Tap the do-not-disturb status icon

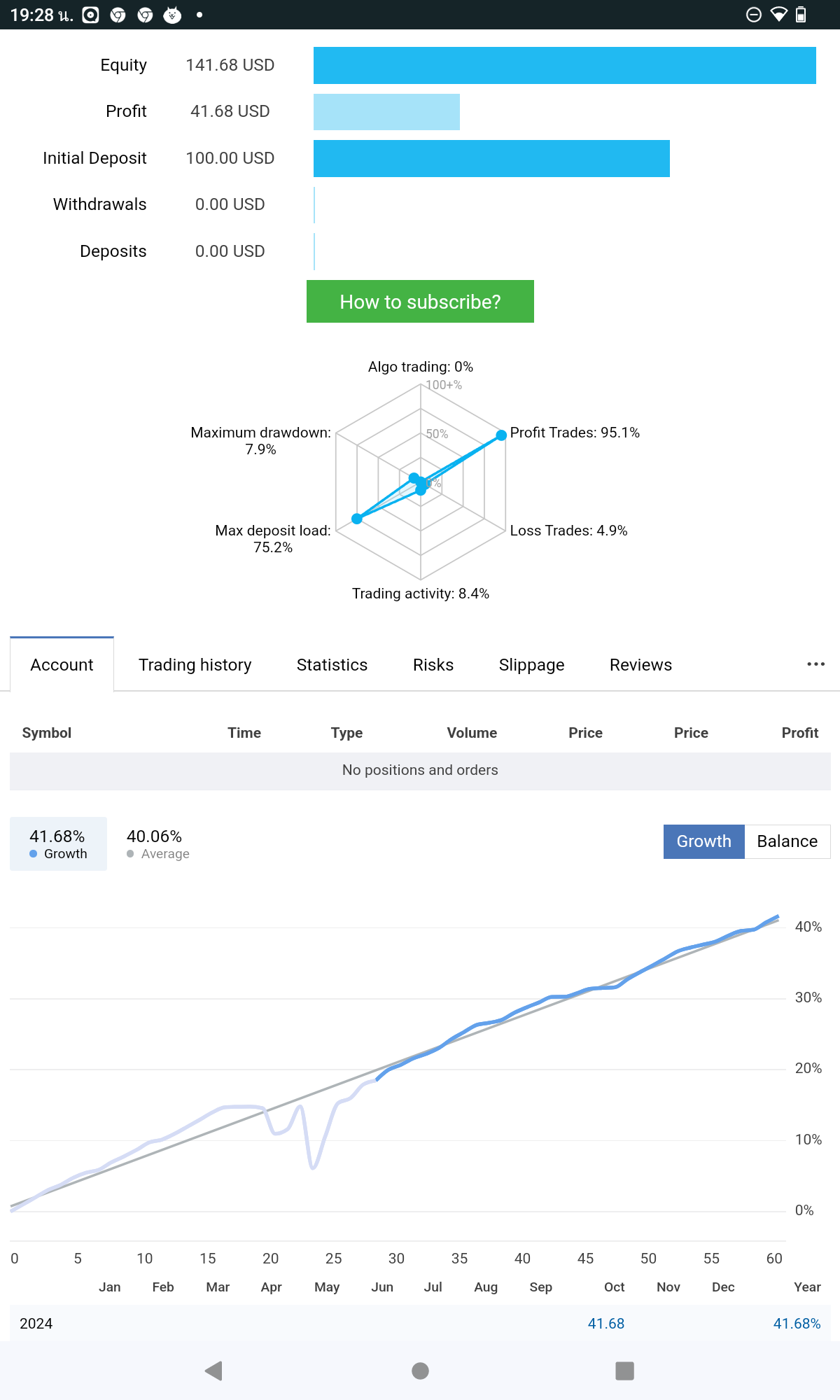(754, 14)
